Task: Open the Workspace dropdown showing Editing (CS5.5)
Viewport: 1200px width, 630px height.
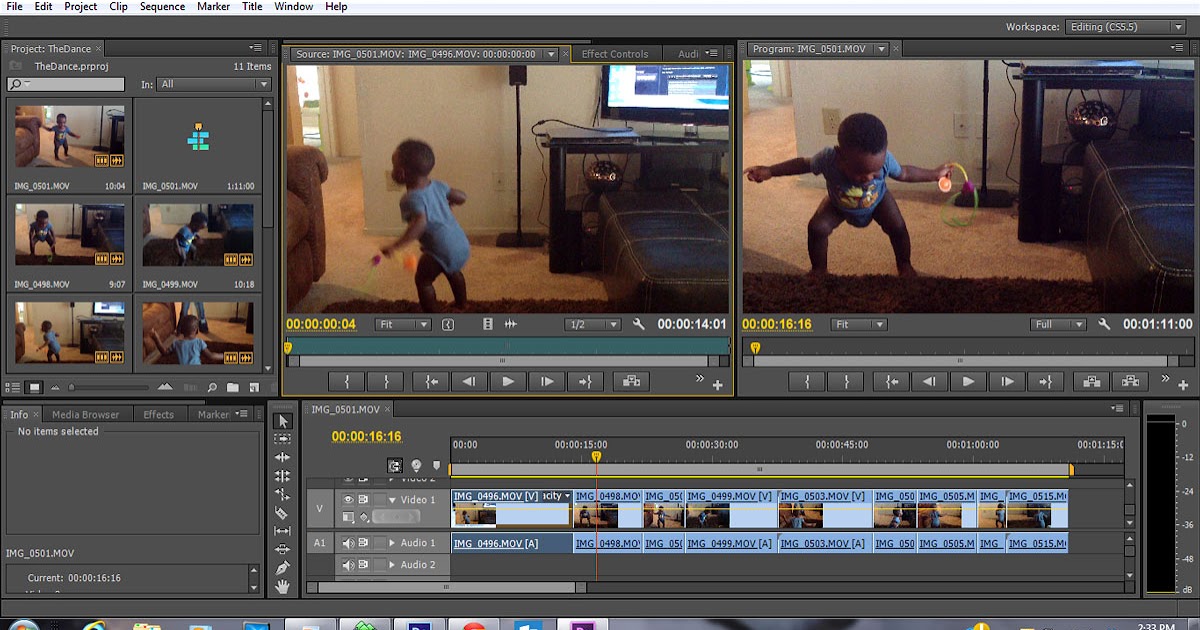Action: (x=1125, y=26)
